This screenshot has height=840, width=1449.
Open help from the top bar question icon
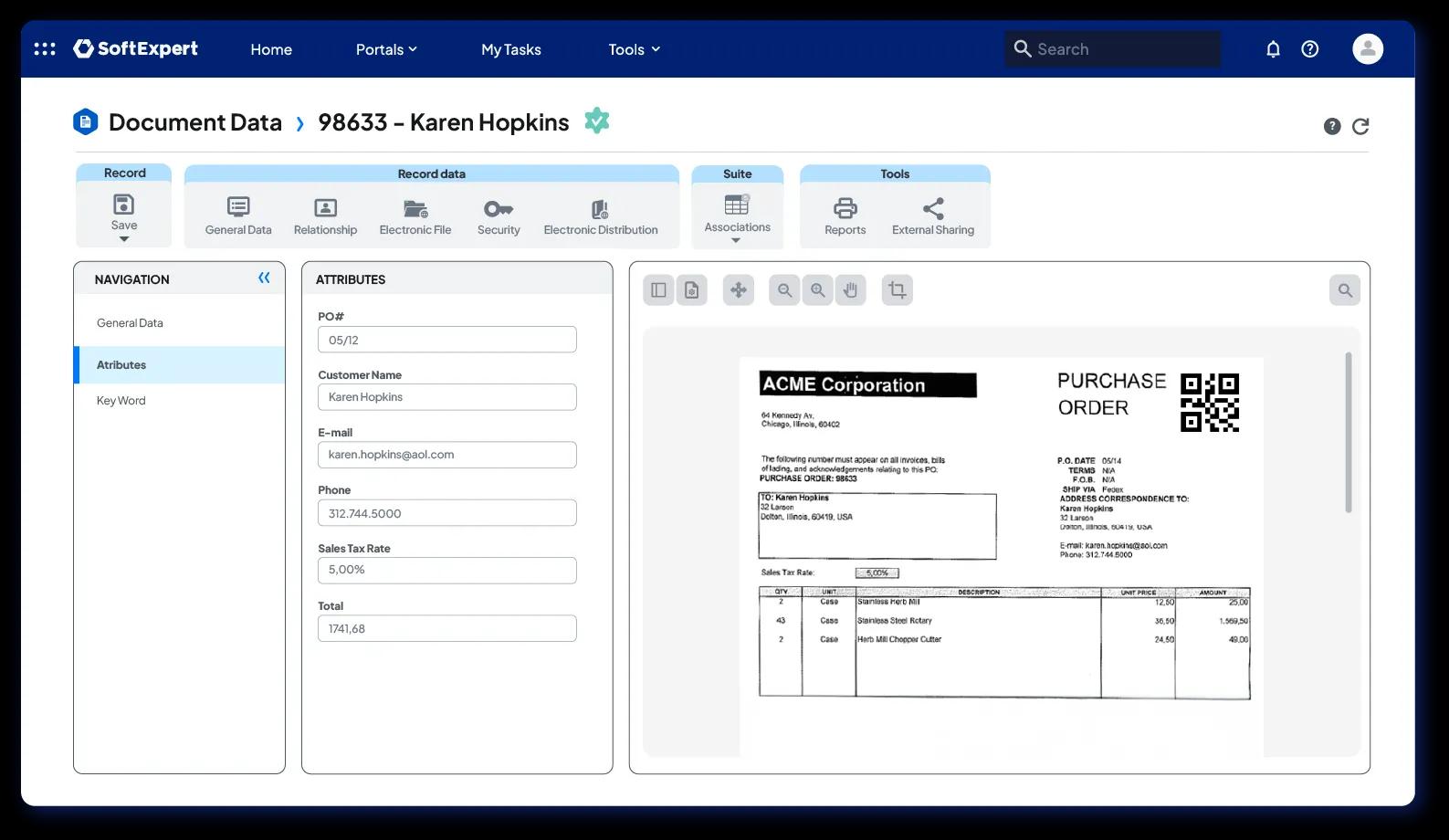click(x=1310, y=49)
